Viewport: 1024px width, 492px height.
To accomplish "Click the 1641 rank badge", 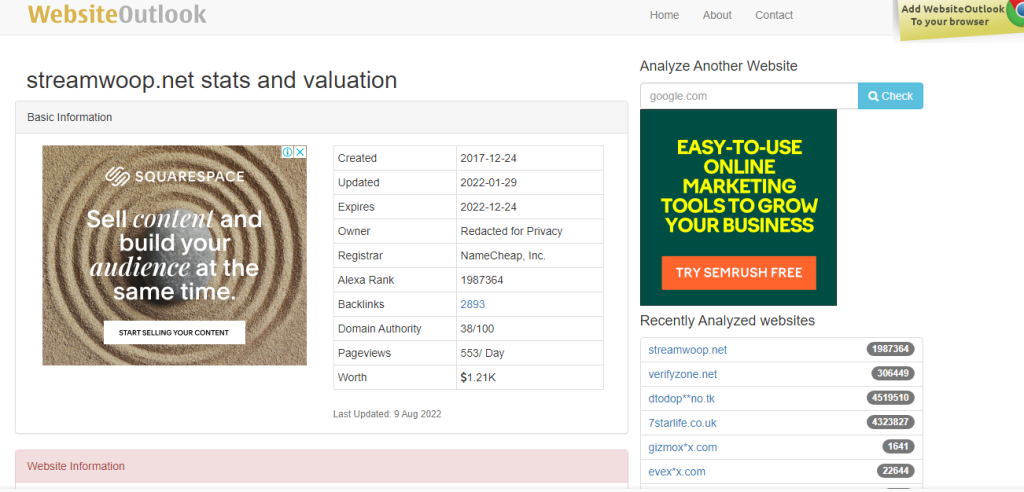I will pyautogui.click(x=898, y=447).
